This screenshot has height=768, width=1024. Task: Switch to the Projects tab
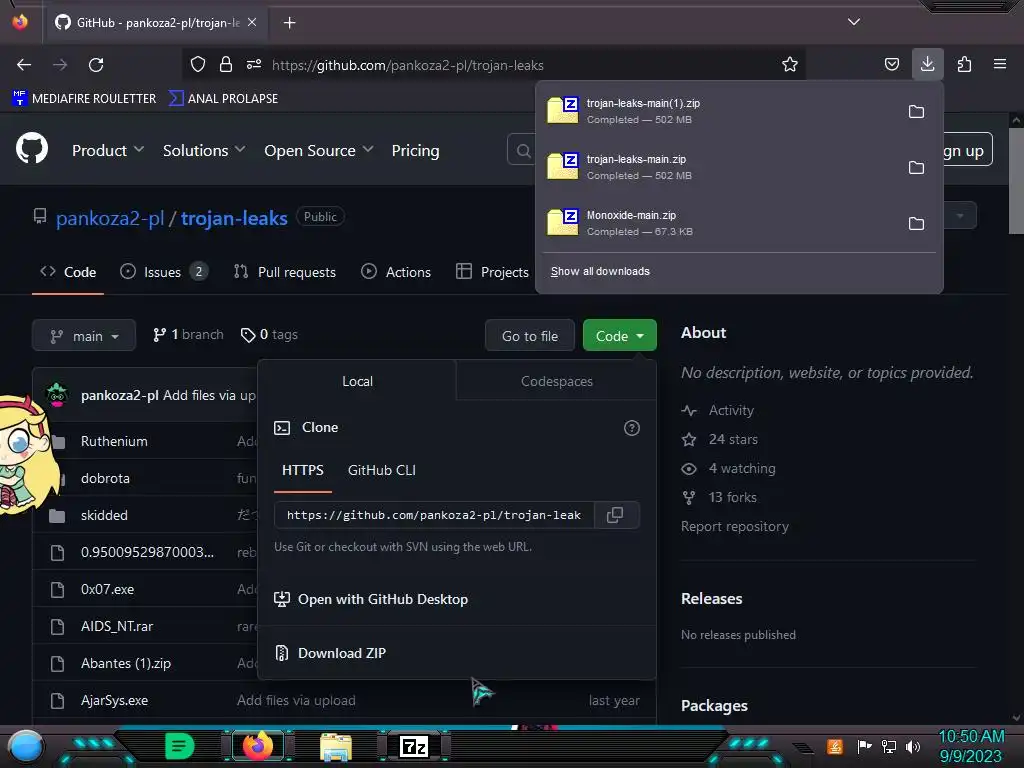pyautogui.click(x=492, y=272)
